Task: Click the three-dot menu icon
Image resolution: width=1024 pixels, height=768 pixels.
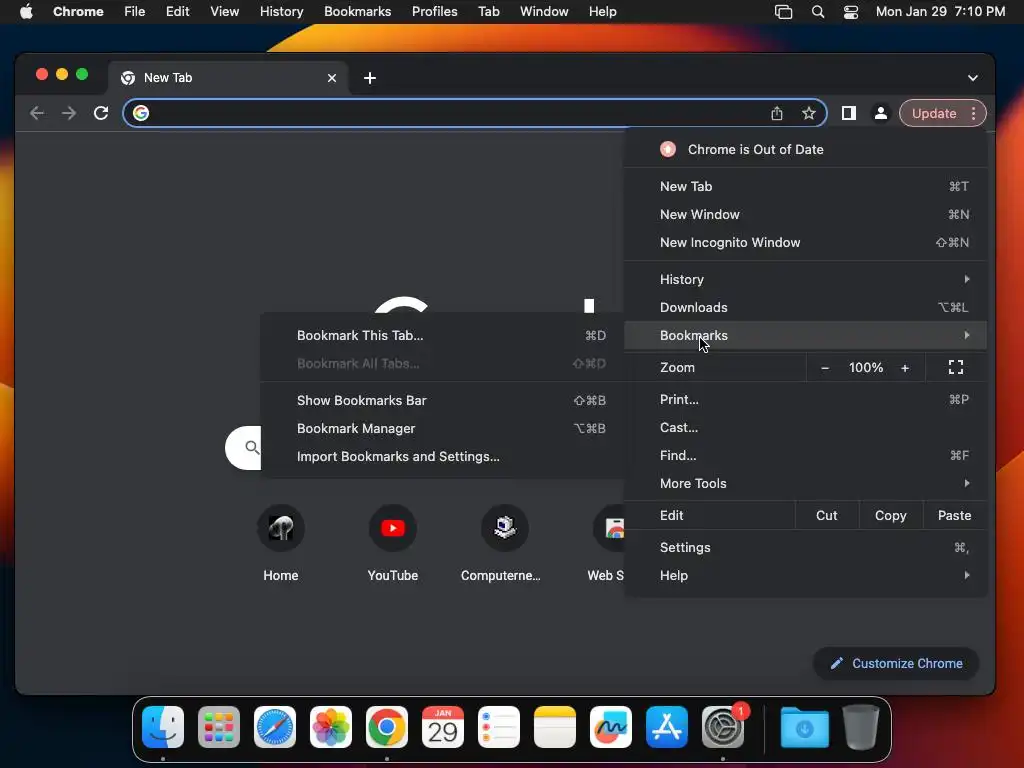Action: [x=973, y=113]
